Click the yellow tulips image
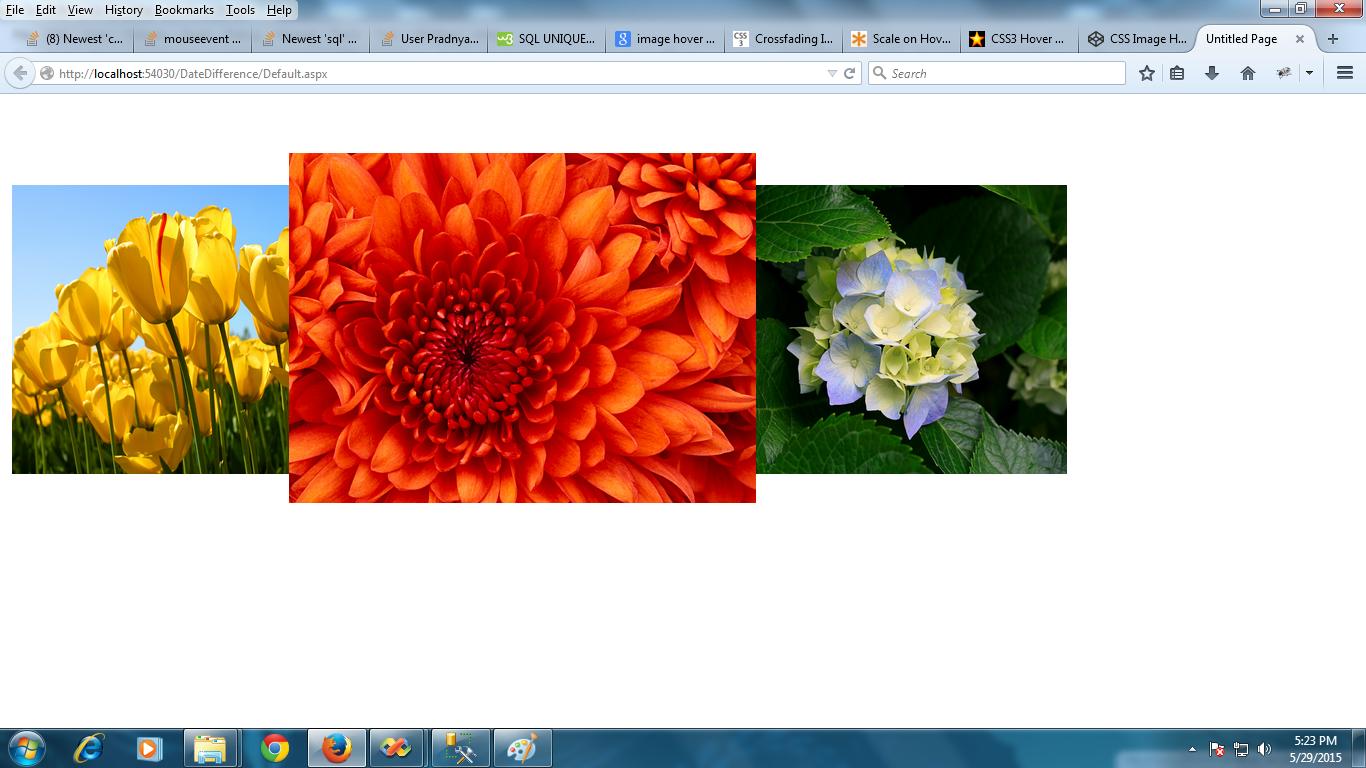 [150, 329]
